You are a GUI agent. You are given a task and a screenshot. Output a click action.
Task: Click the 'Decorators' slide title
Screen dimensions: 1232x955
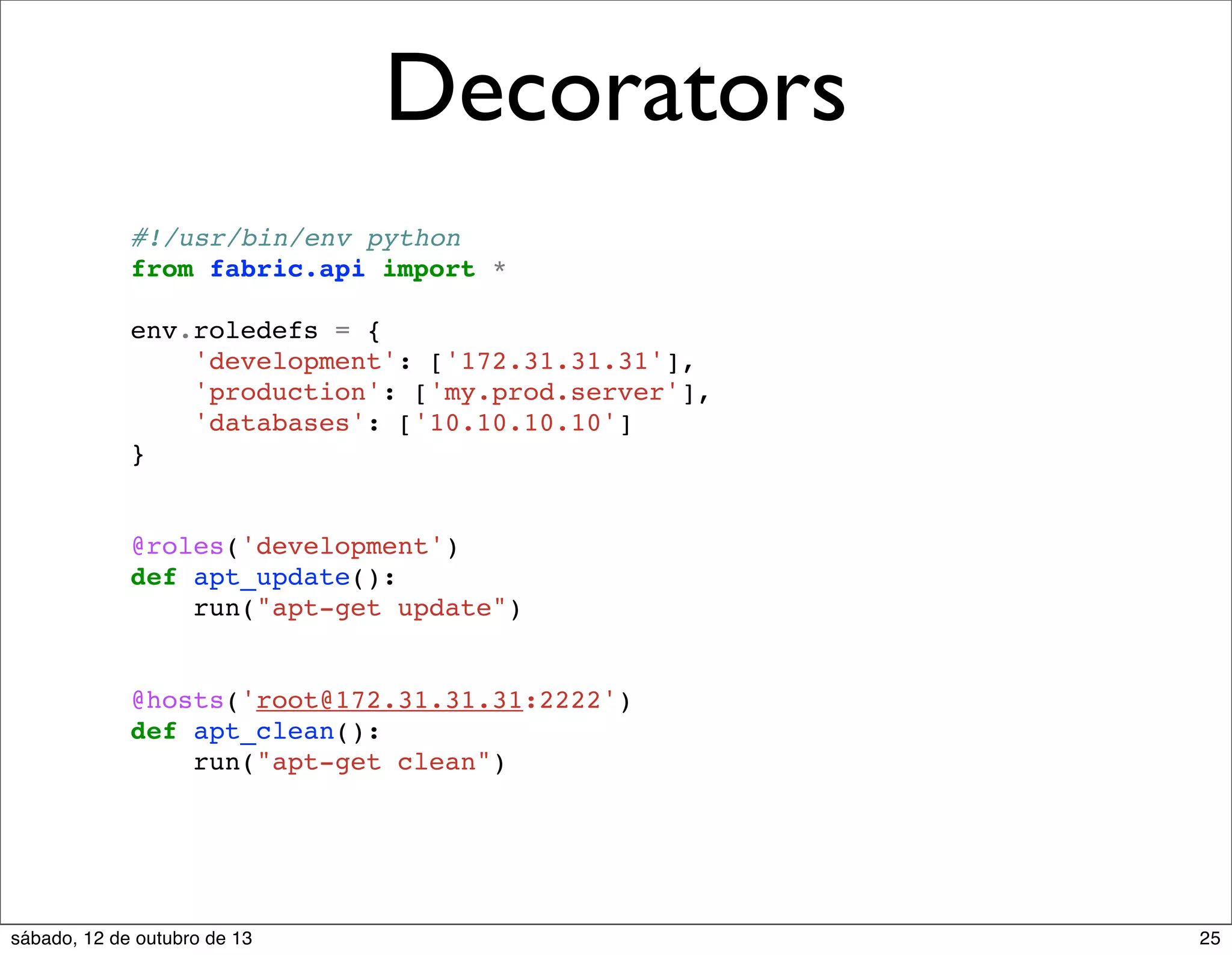pyautogui.click(x=616, y=88)
